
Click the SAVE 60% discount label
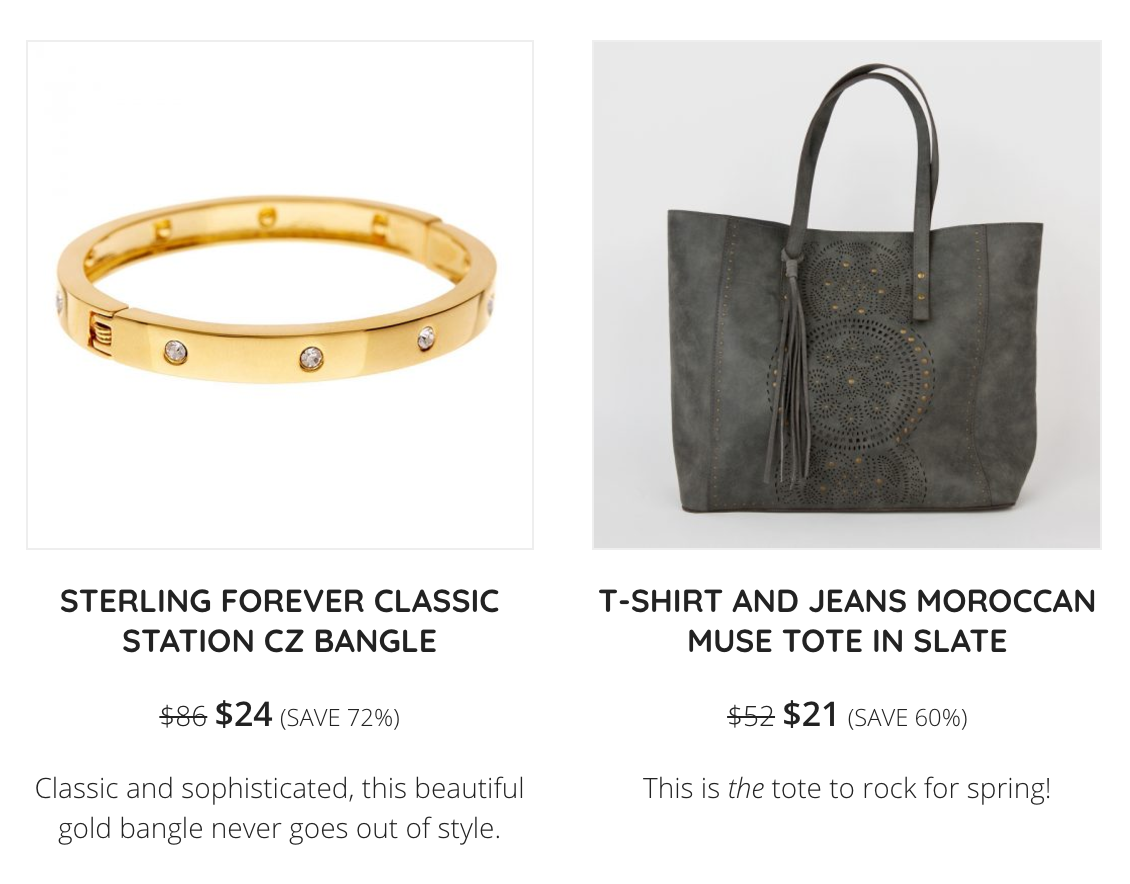pos(907,718)
